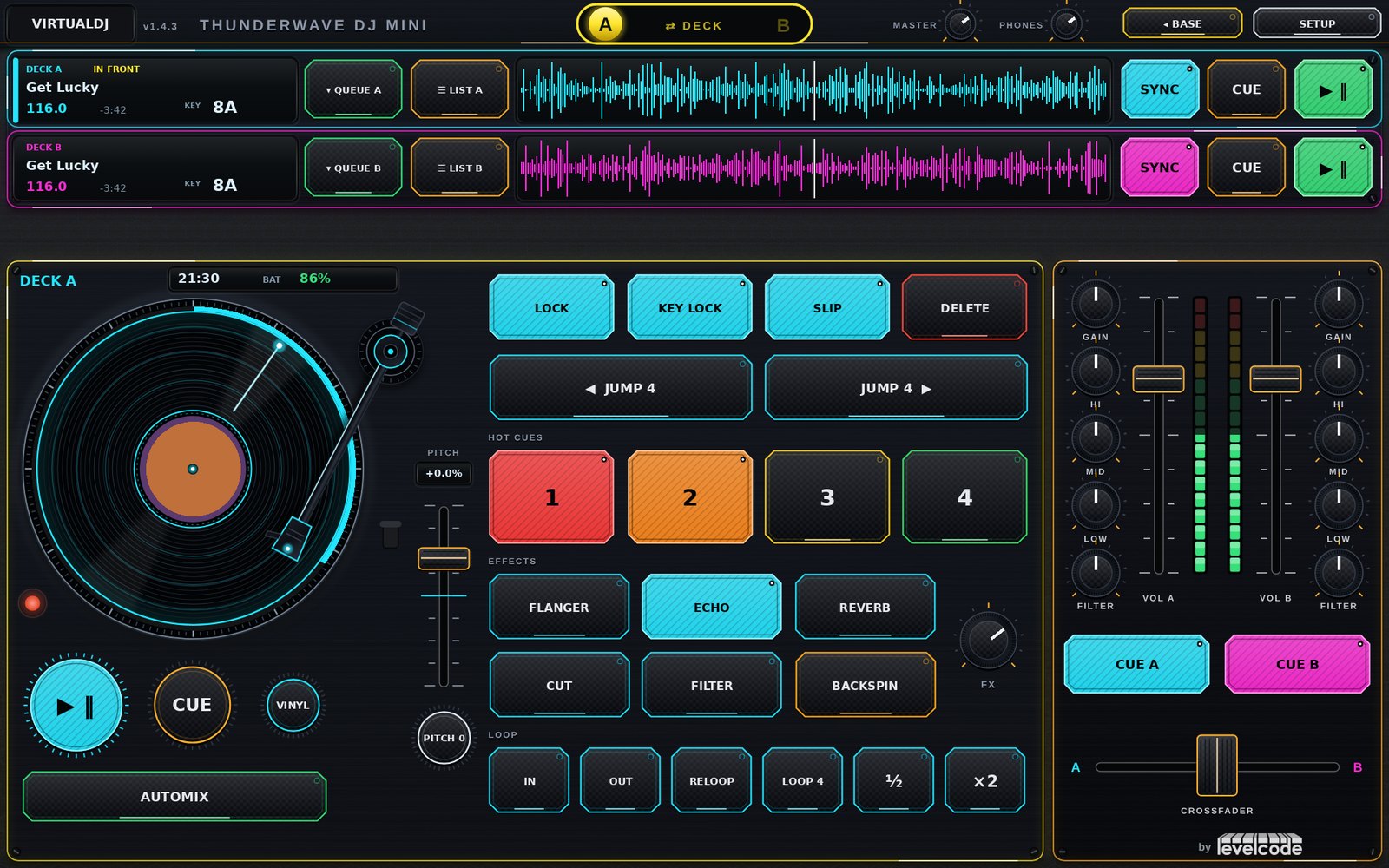1389x868 pixels.
Task: Click the Deck B play/pause button in the top strip
Action: click(x=1333, y=168)
